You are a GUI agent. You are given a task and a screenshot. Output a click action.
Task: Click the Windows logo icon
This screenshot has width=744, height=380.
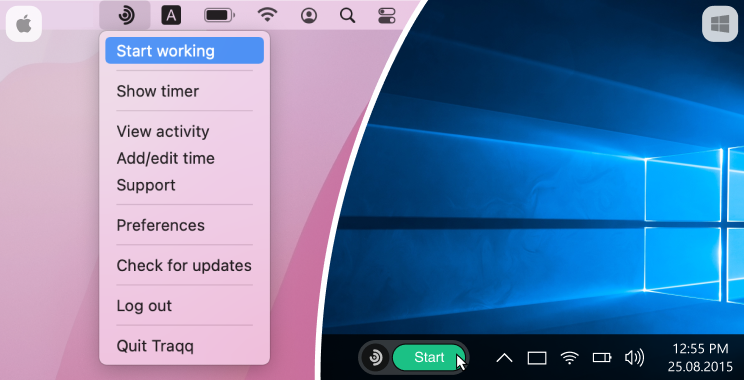pos(720,24)
